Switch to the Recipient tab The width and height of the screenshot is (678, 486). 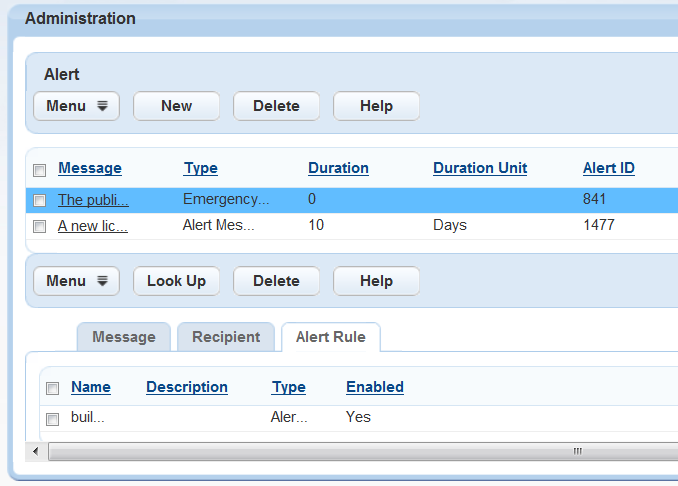pyautogui.click(x=226, y=337)
